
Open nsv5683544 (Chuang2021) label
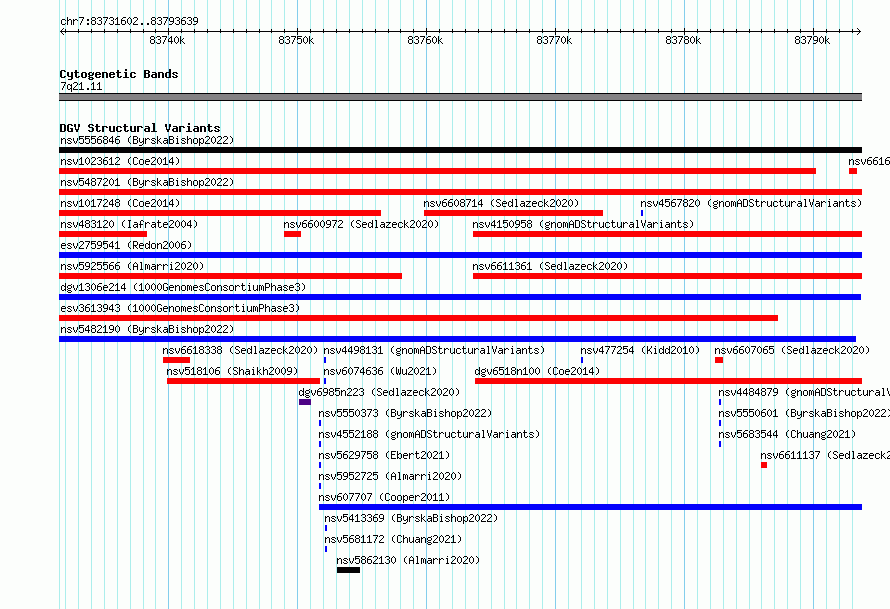[x=787, y=434]
